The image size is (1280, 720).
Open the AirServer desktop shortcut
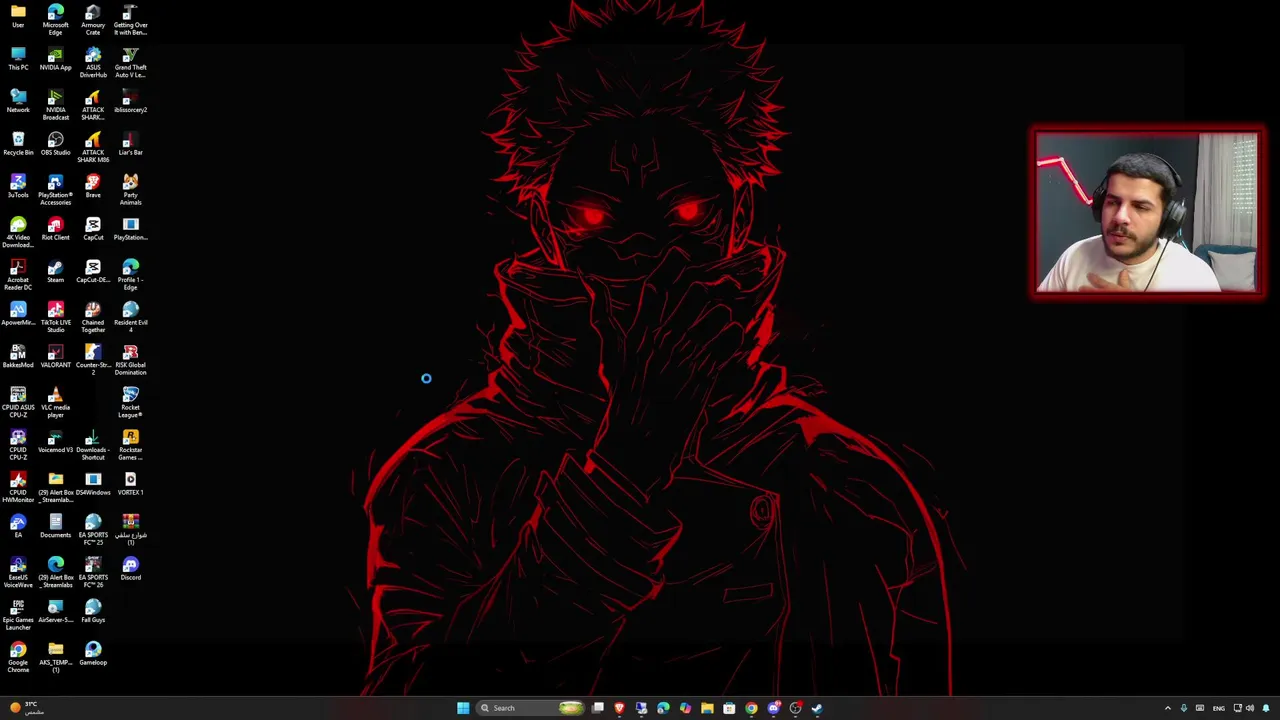click(x=55, y=611)
